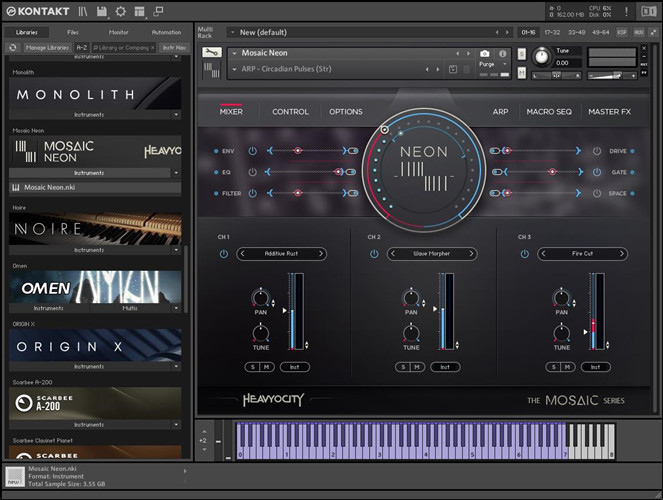Click the A-Z sort button
Viewport: 663px width, 500px height.
(x=82, y=48)
